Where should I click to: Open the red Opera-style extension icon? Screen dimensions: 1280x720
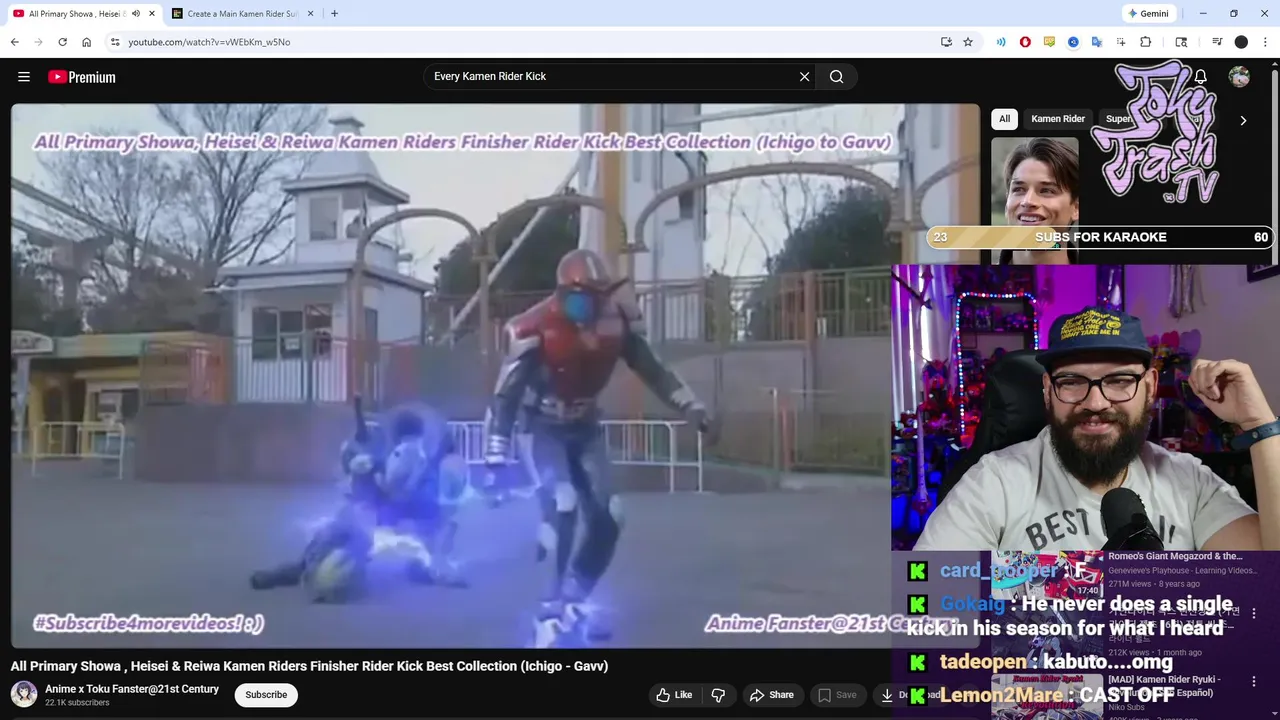1025,42
